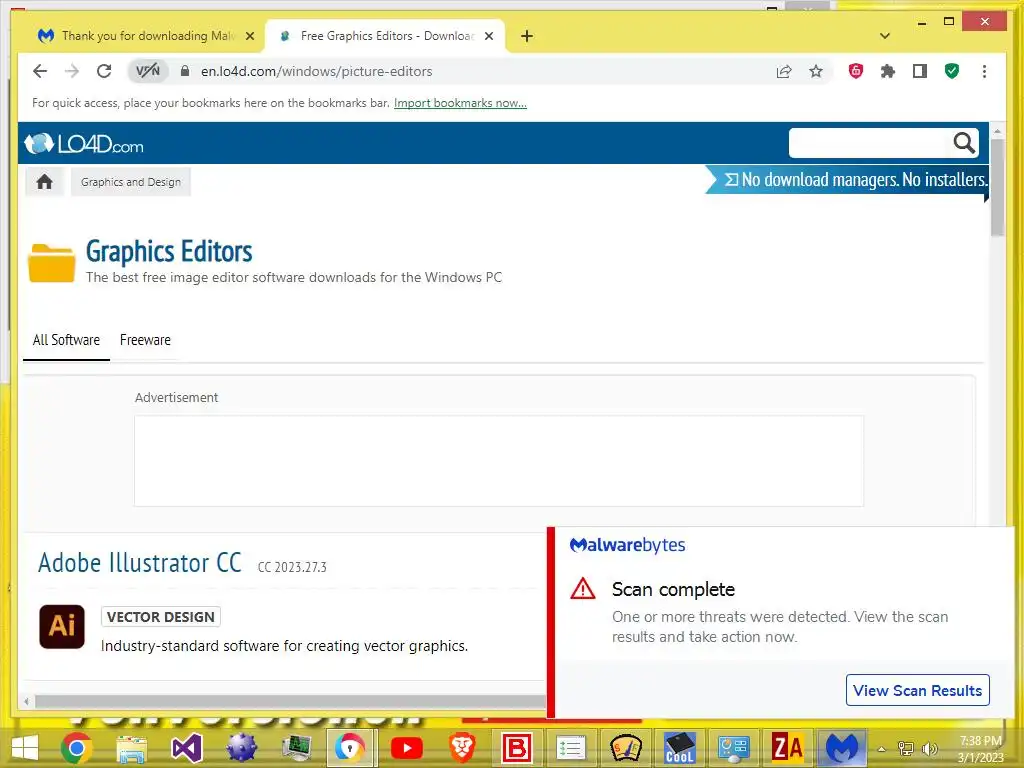This screenshot has height=768, width=1024.
Task: Click the address bar URL
Action: point(317,71)
